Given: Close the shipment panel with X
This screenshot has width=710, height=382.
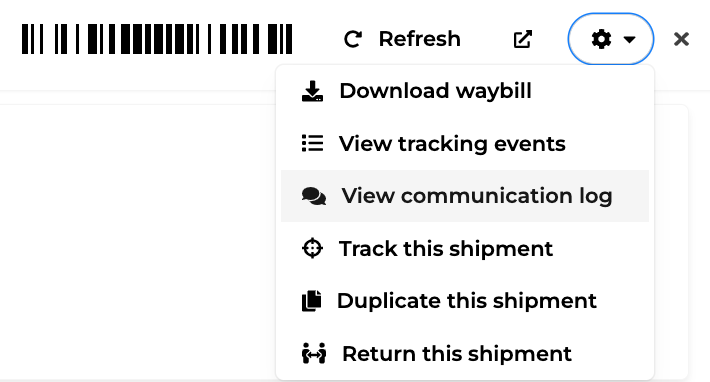Looking at the screenshot, I should [x=681, y=39].
